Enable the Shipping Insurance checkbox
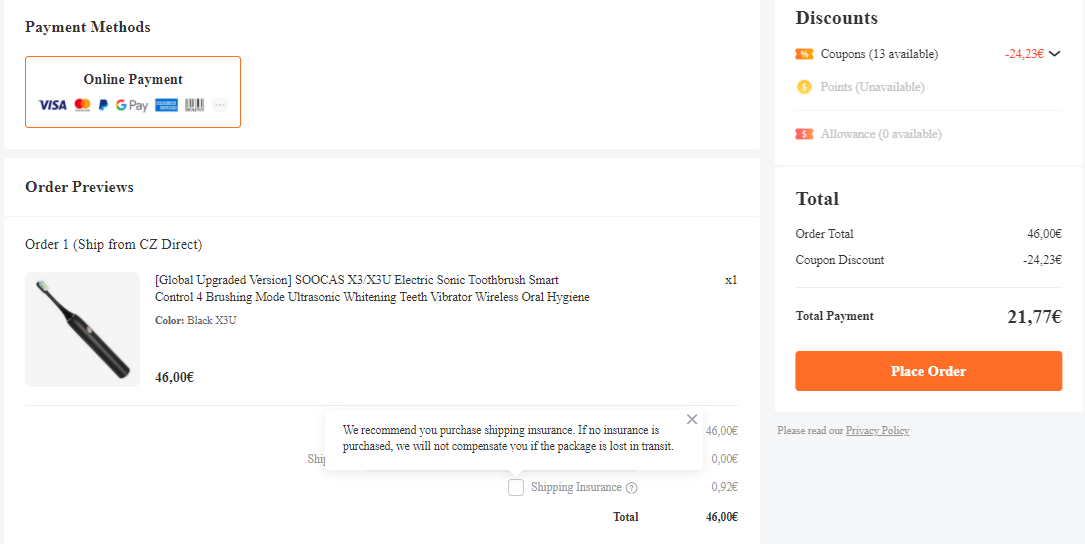Viewport: 1085px width, 544px height. click(x=516, y=488)
